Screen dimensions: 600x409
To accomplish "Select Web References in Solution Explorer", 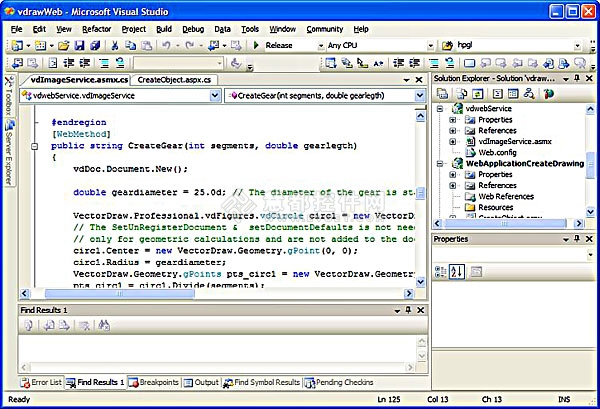I will coord(506,197).
